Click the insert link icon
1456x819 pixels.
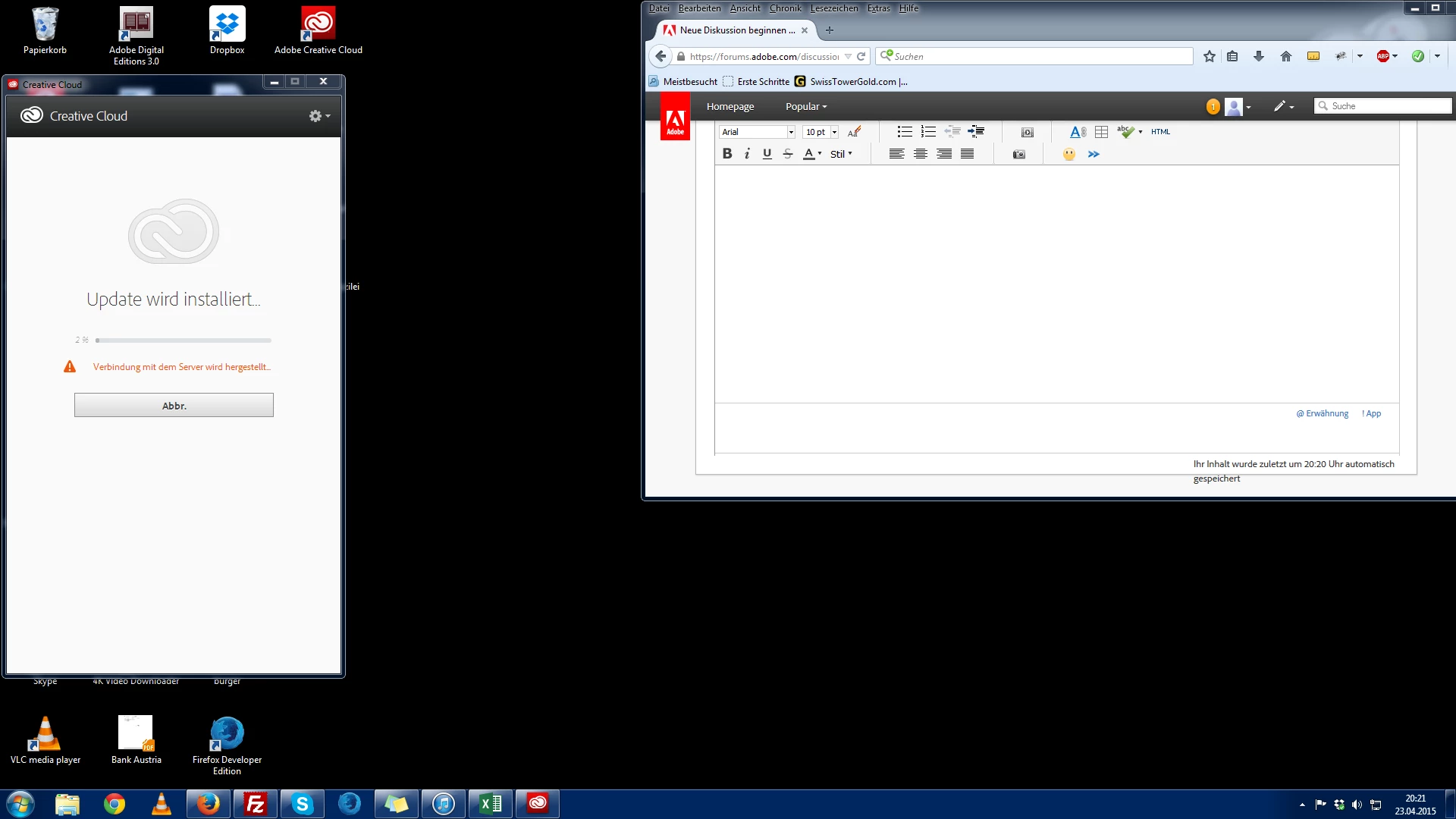[x=1078, y=132]
